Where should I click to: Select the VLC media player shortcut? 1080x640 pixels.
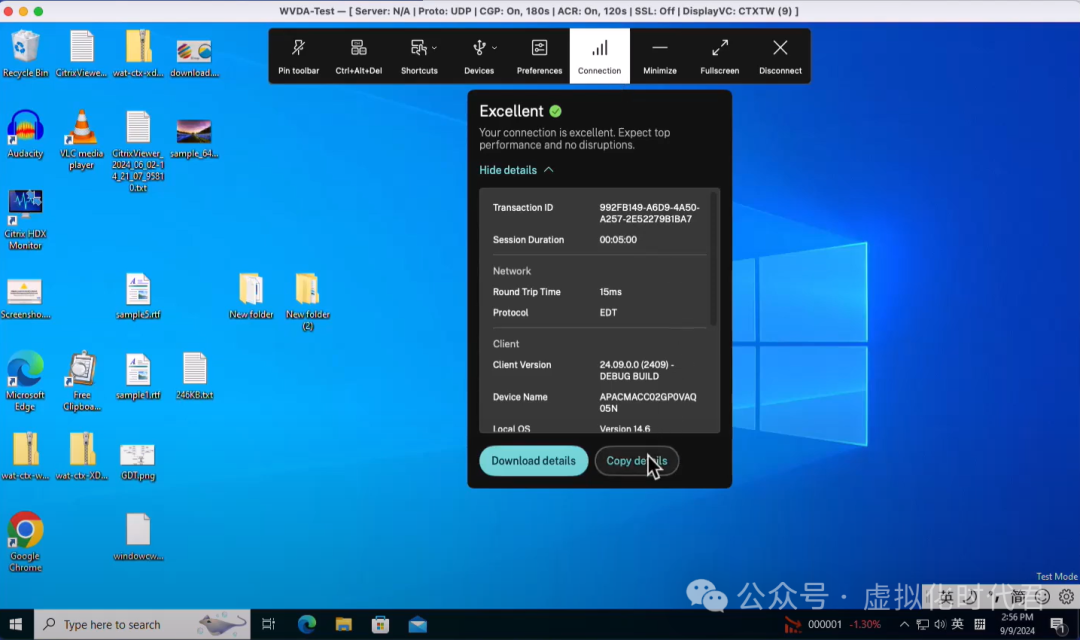coord(81,140)
